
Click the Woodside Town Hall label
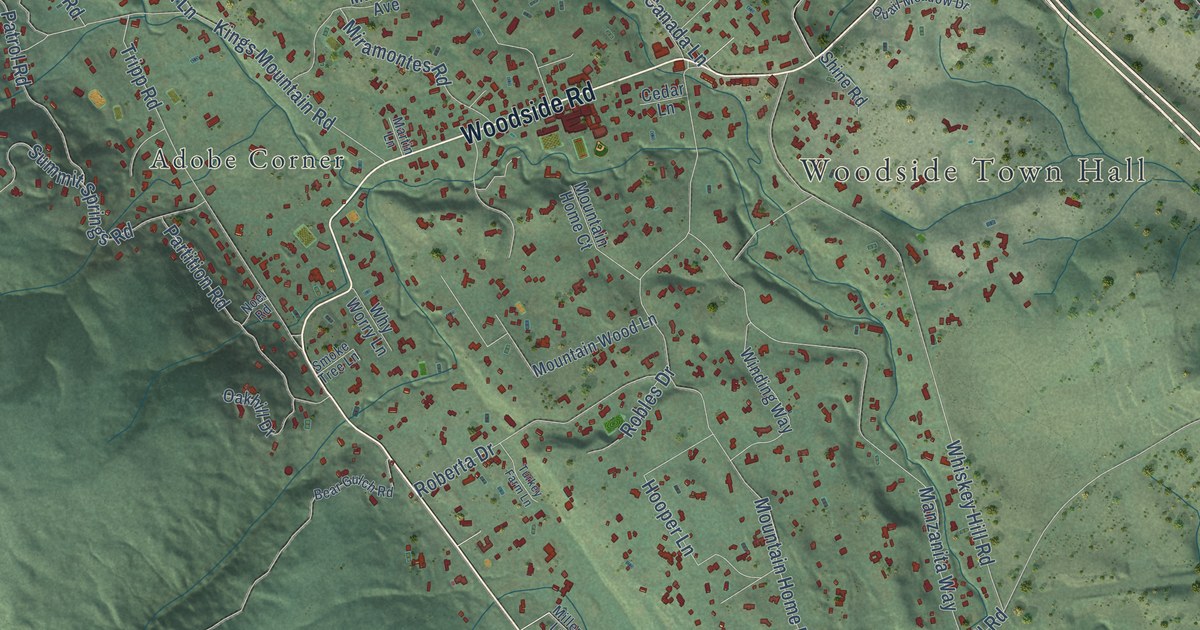pos(974,171)
